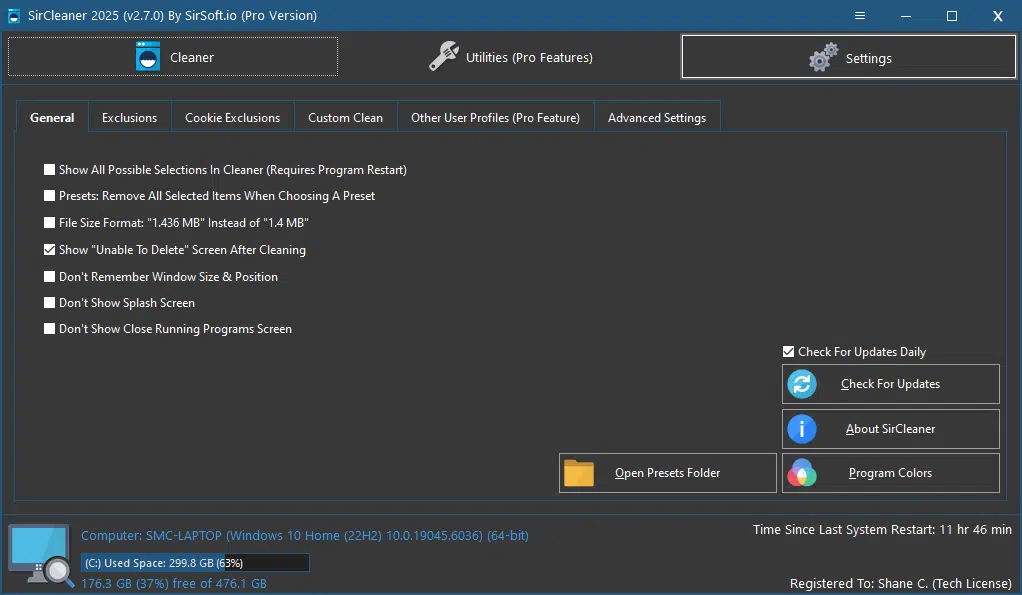Open the Exclusions tab
The height and width of the screenshot is (595, 1022).
(x=130, y=117)
